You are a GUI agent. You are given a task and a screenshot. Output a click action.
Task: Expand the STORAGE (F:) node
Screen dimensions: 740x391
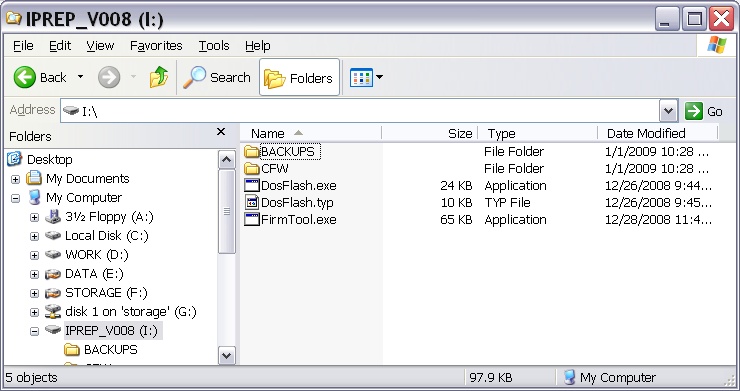34,293
